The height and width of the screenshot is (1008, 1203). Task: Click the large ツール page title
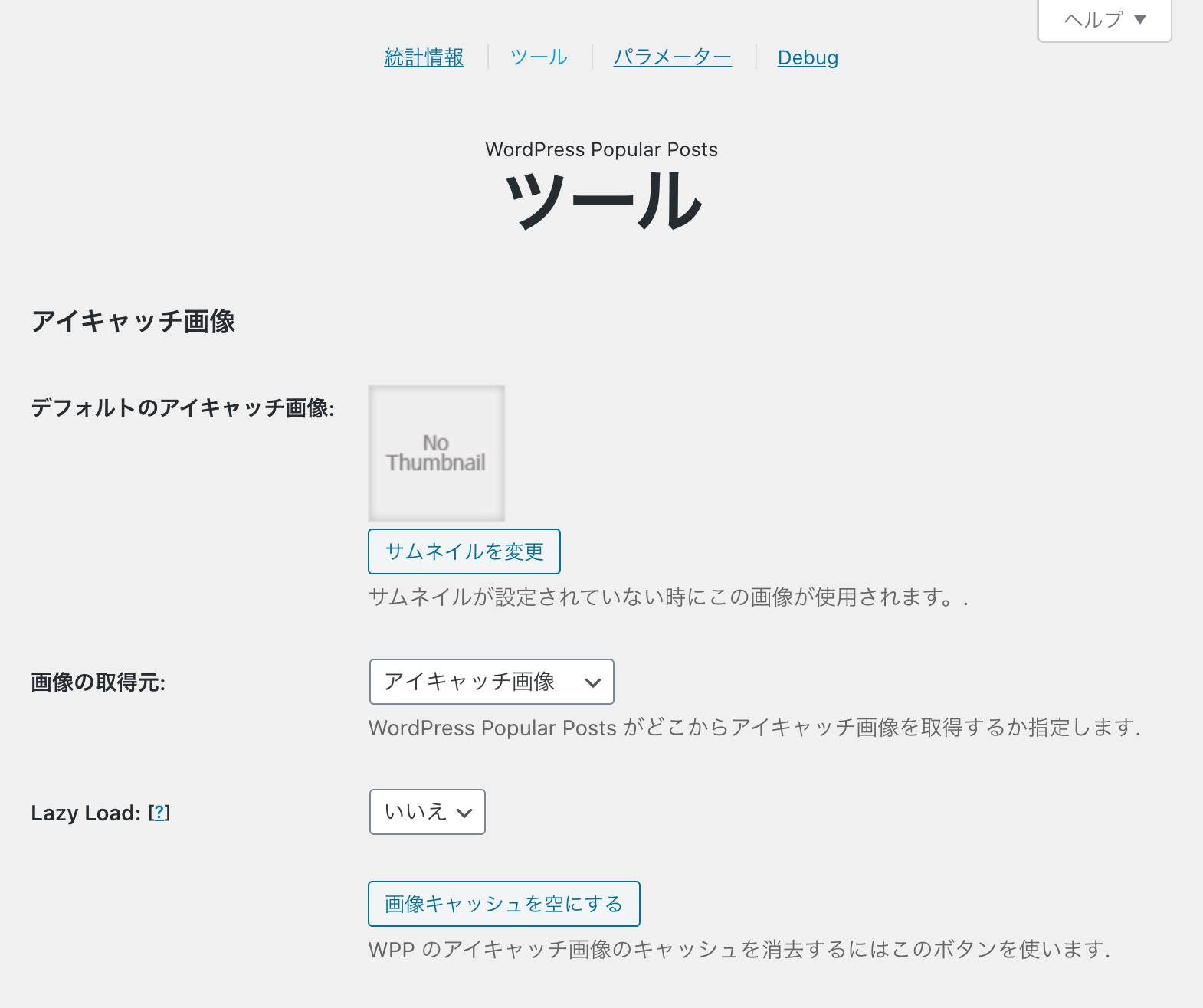pyautogui.click(x=602, y=201)
